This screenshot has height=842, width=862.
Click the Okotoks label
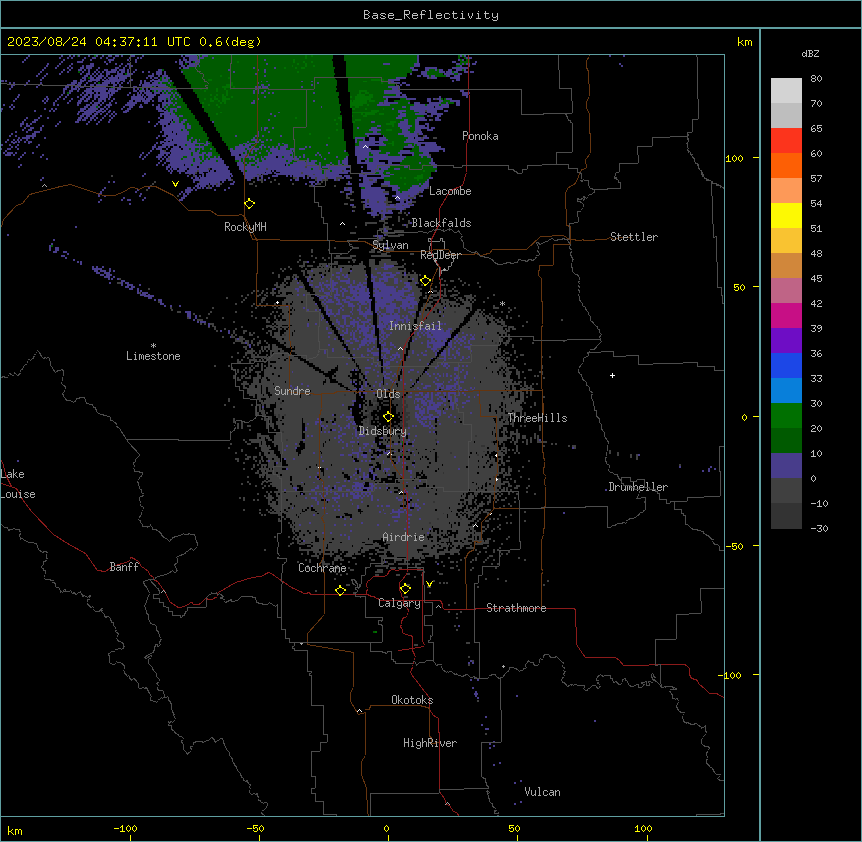412,700
